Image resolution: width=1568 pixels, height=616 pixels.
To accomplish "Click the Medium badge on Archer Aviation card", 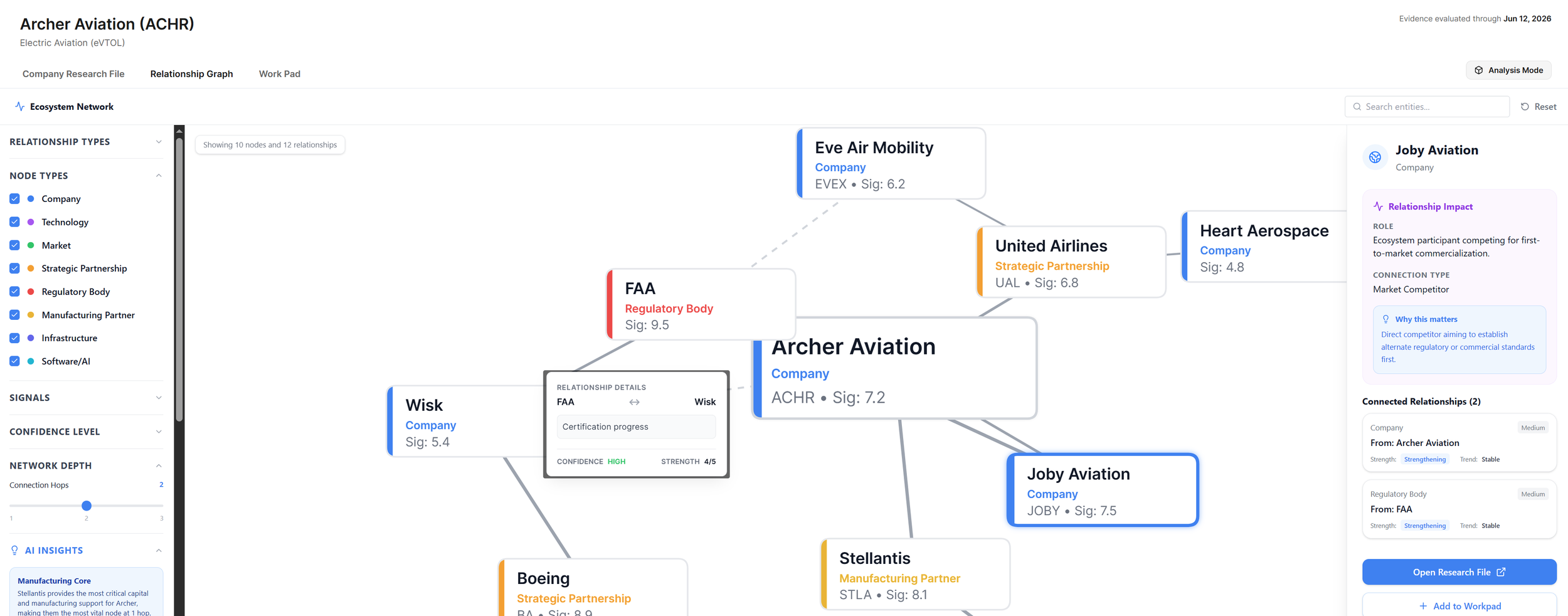I will pyautogui.click(x=1533, y=428).
